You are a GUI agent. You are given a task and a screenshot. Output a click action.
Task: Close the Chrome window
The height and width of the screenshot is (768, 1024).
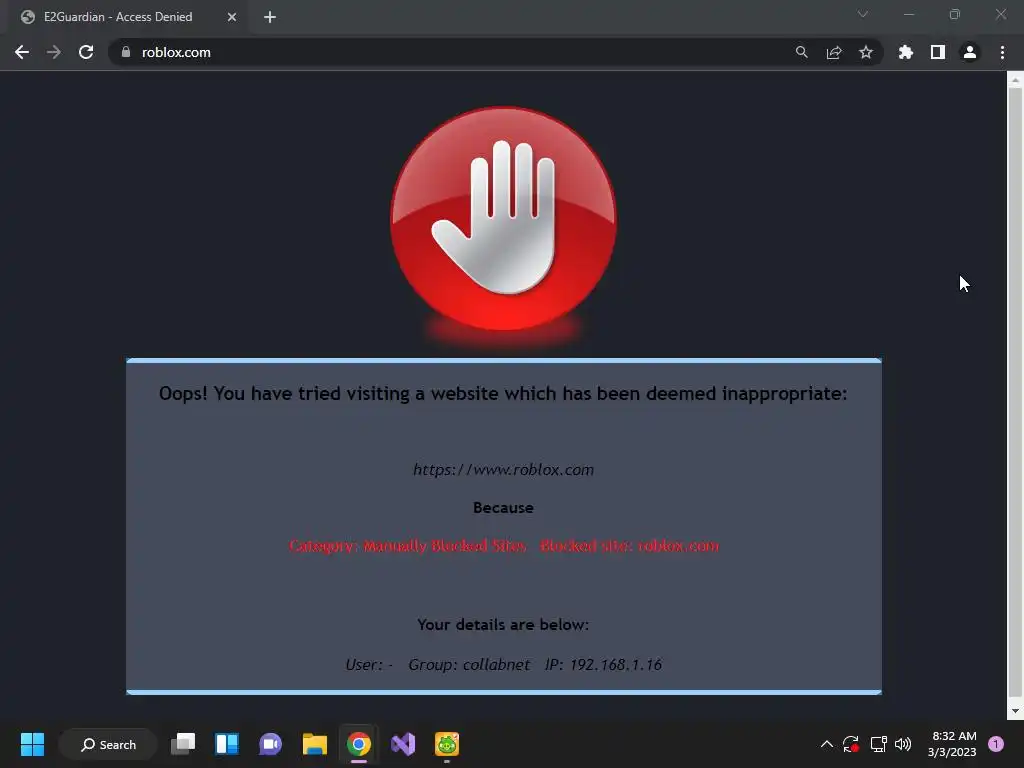(x=1000, y=14)
